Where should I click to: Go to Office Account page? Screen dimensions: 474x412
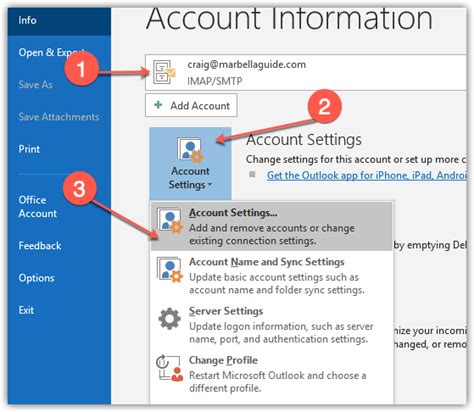coord(38,207)
